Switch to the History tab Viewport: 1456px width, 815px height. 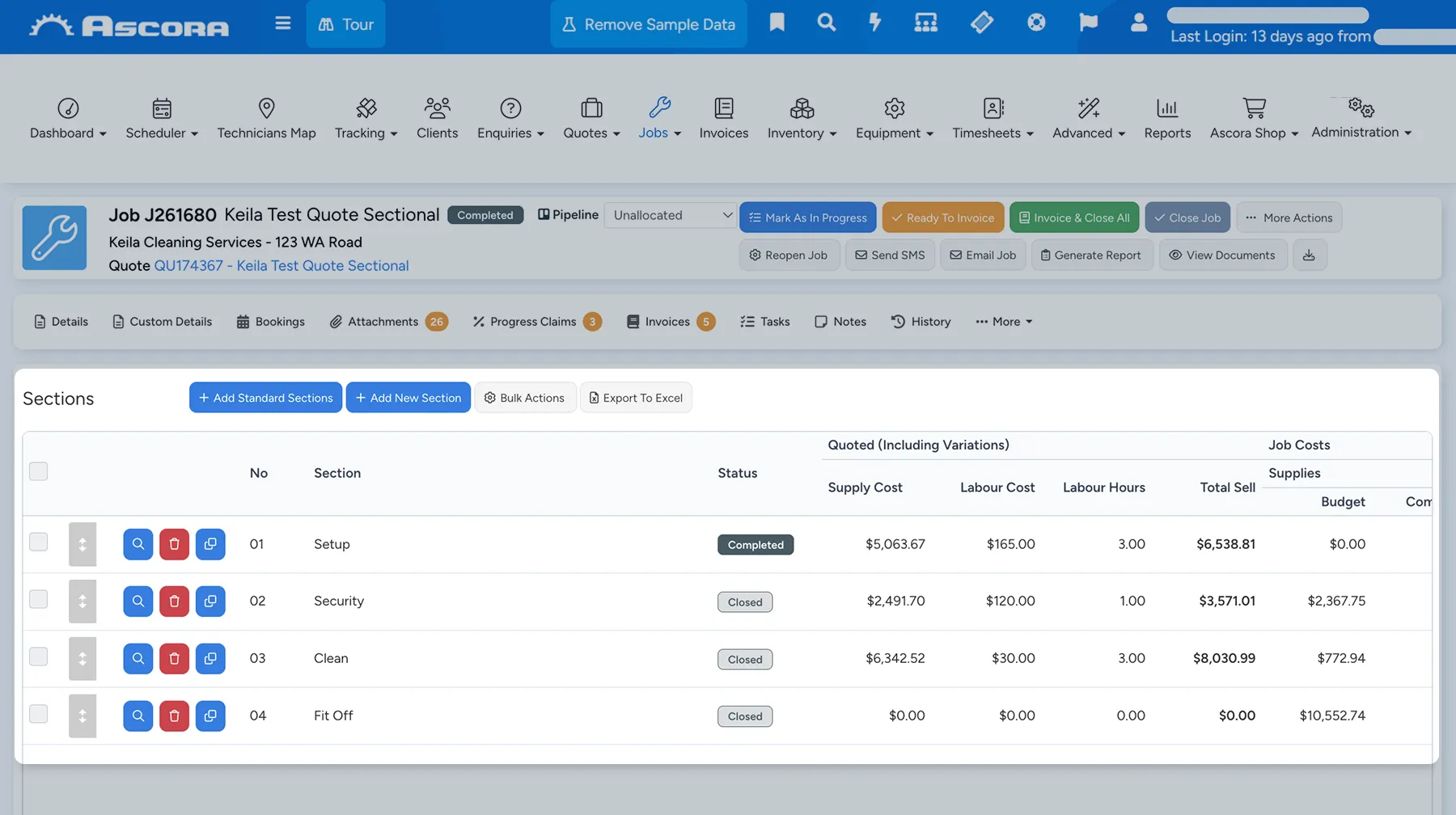coord(921,322)
